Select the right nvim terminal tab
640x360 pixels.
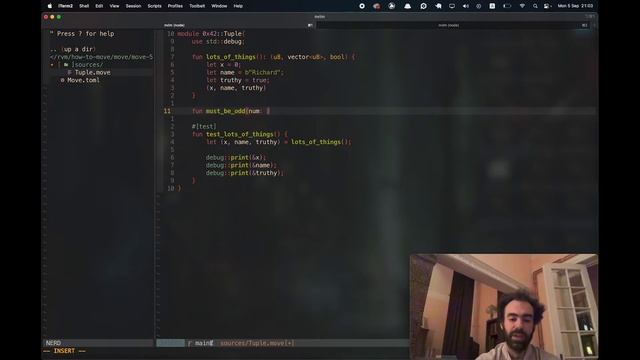point(453,25)
